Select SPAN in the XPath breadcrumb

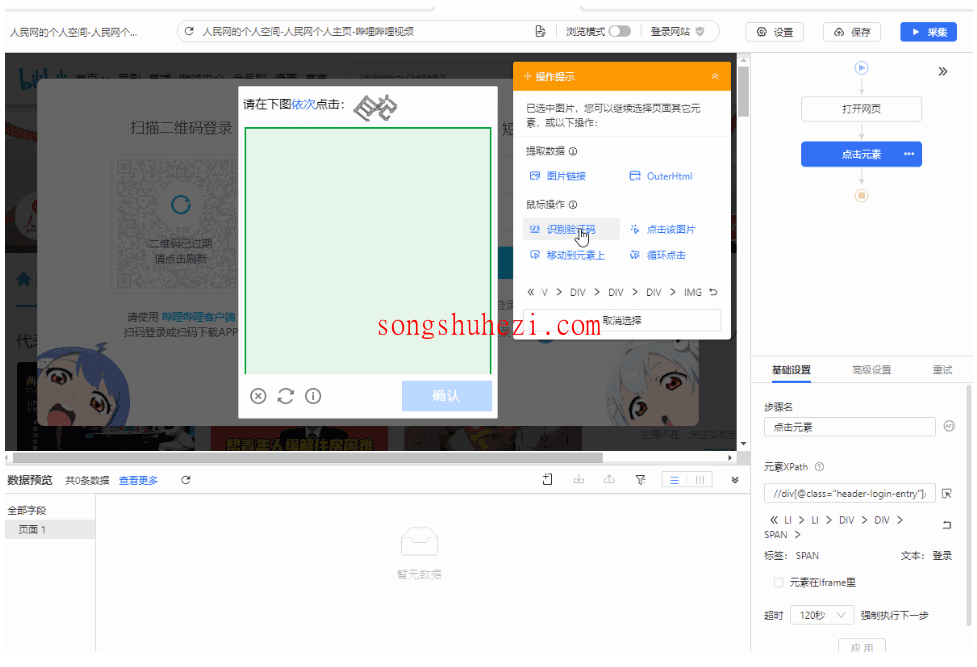click(776, 535)
